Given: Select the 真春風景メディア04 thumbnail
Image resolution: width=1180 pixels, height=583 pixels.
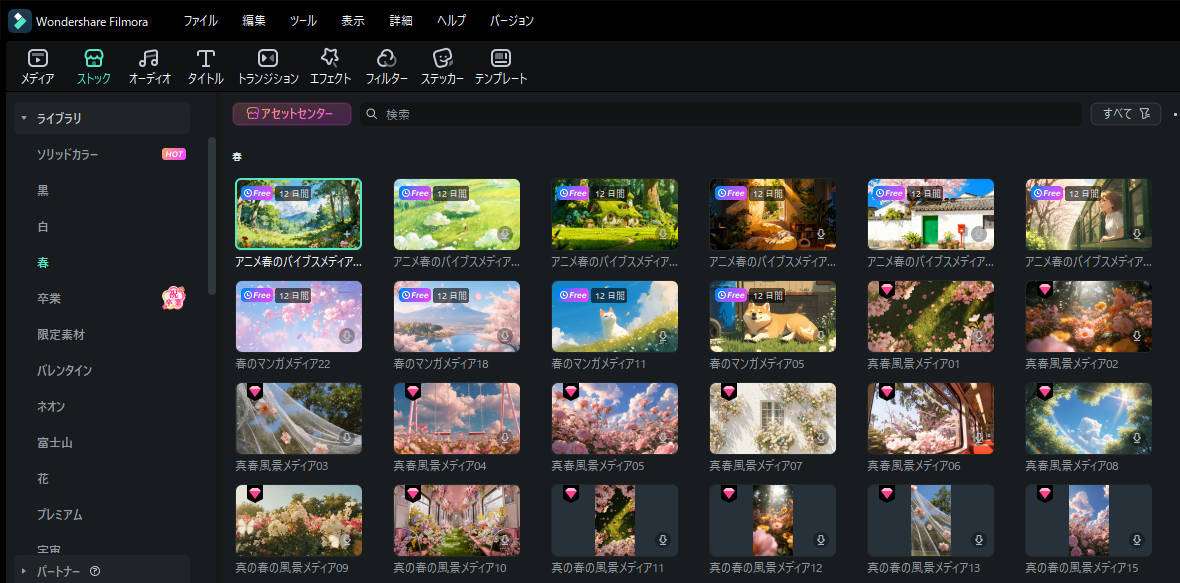Looking at the screenshot, I should [x=456, y=418].
